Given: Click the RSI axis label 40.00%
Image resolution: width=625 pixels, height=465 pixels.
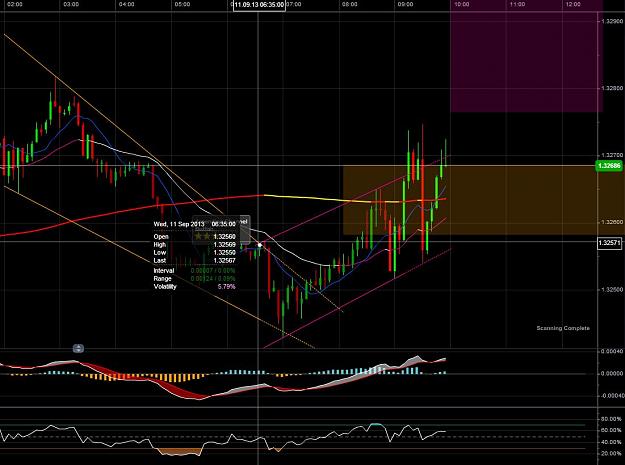Looking at the screenshot, I should coord(611,442).
